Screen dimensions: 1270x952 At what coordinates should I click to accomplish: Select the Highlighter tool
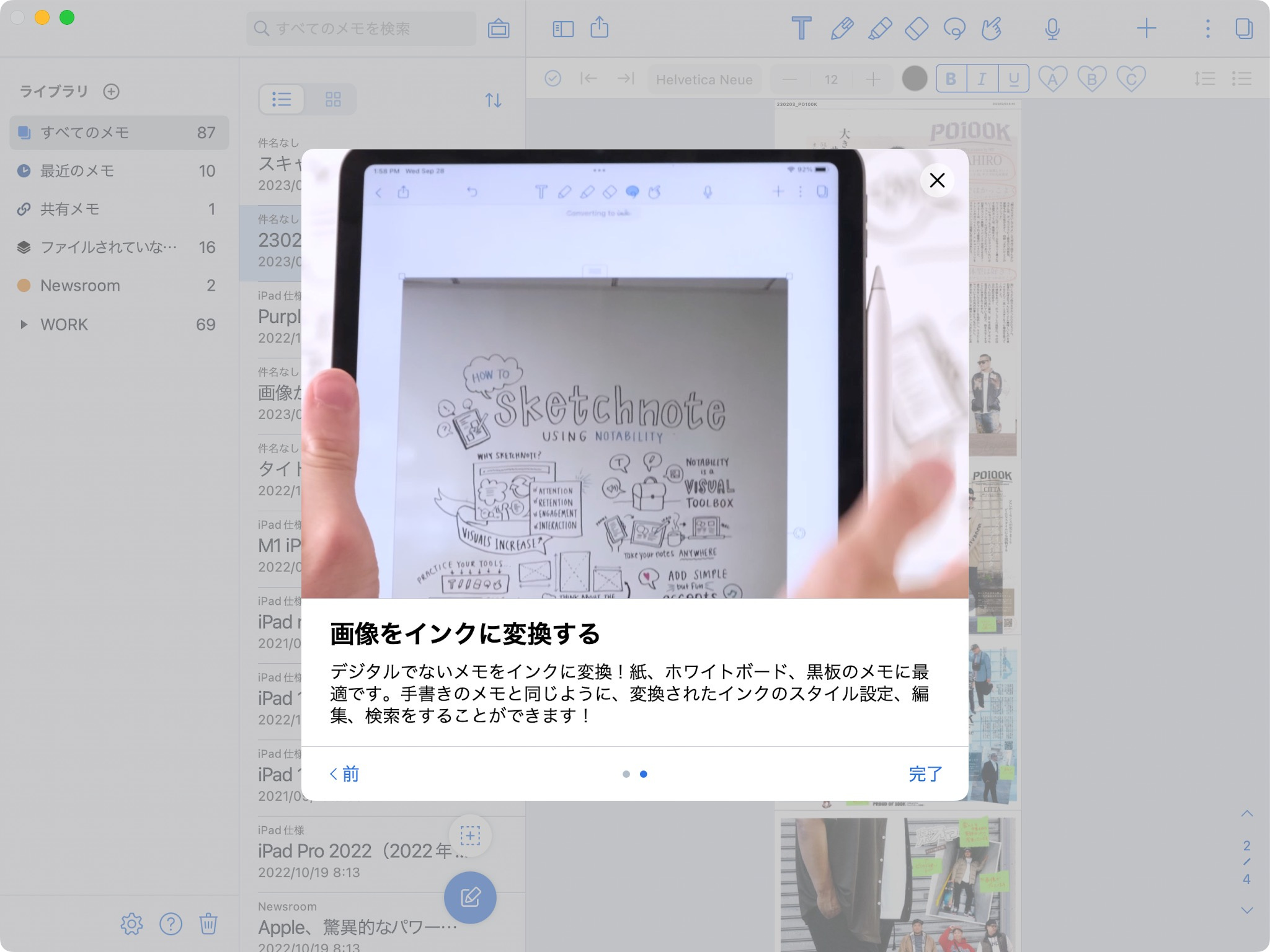pyautogui.click(x=879, y=29)
